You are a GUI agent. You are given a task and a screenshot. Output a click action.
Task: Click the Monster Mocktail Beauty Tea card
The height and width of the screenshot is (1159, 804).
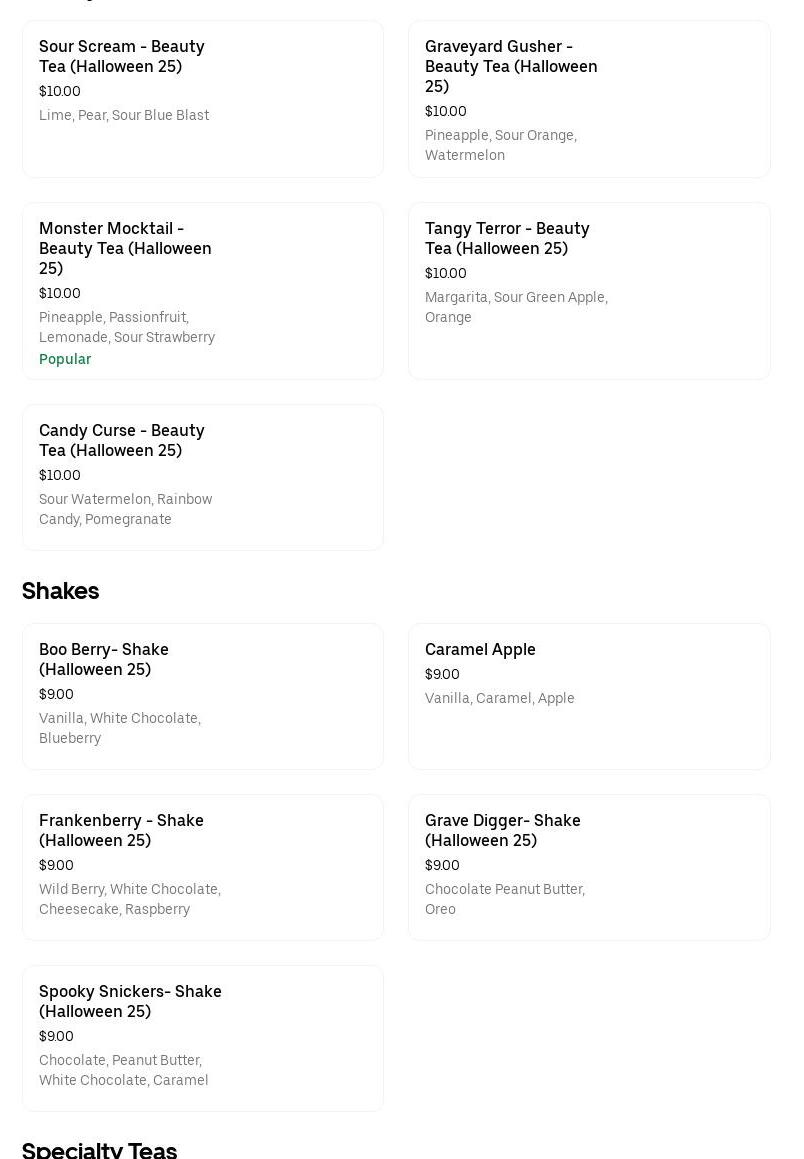pos(202,291)
